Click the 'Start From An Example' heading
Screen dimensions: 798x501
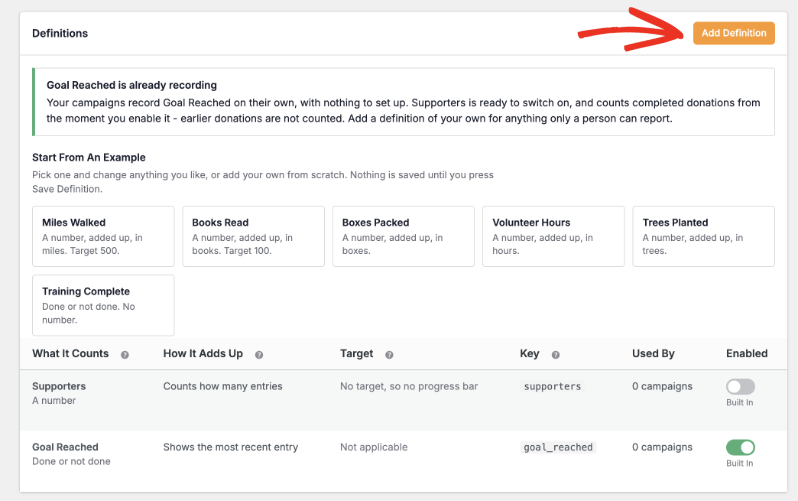89,157
